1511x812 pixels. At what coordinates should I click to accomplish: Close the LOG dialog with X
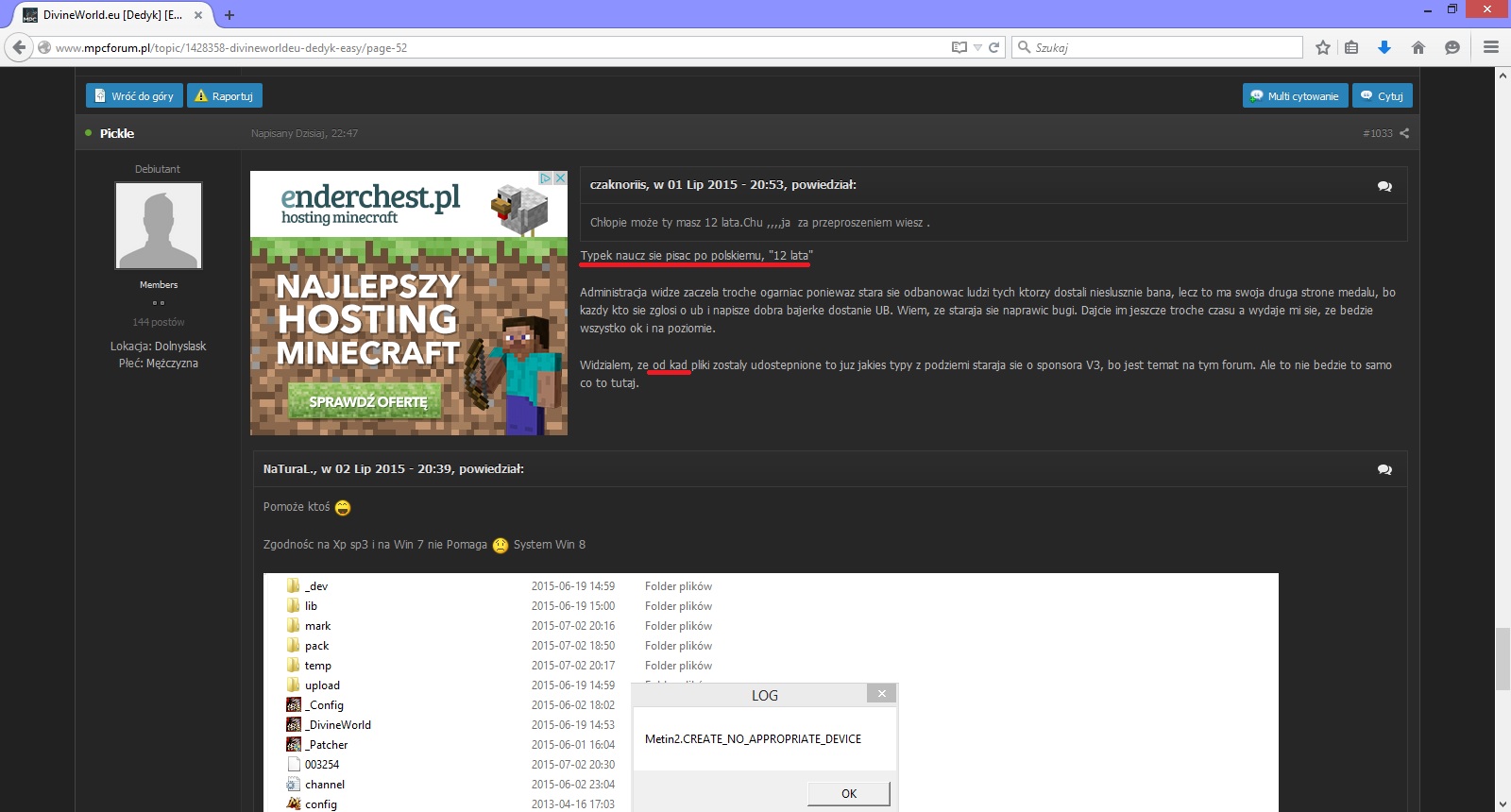point(881,694)
